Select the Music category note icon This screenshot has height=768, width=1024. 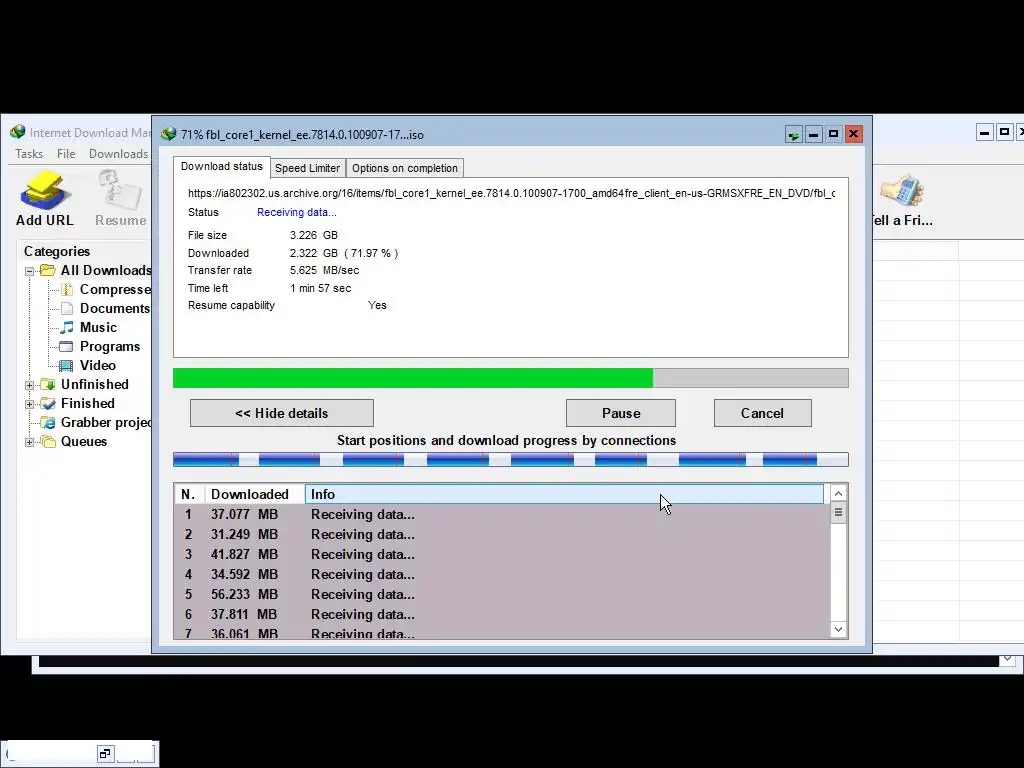tap(67, 327)
